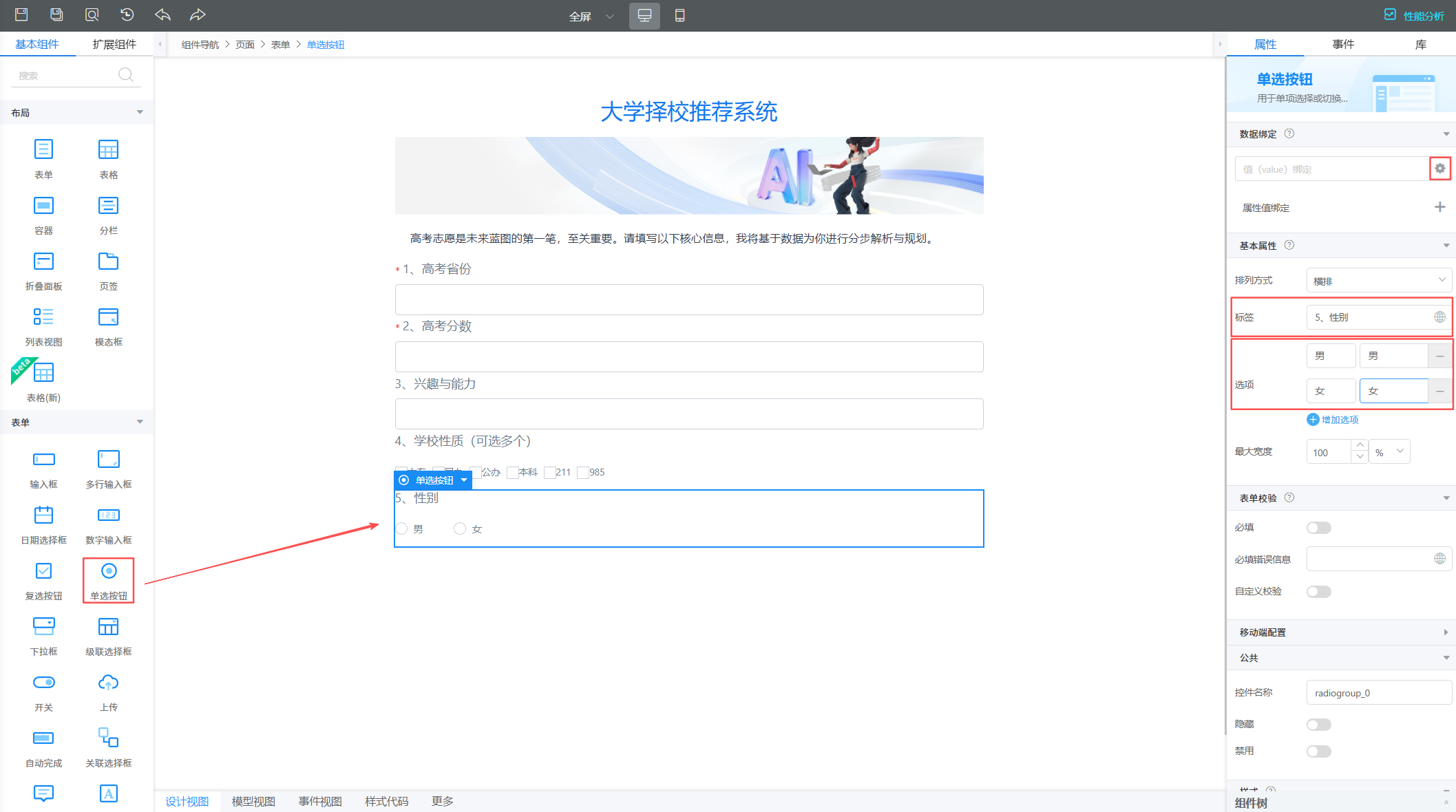Viewport: 1456px width, 812px height.
Task: Select the 男 radio option on canvas
Action: click(x=402, y=528)
